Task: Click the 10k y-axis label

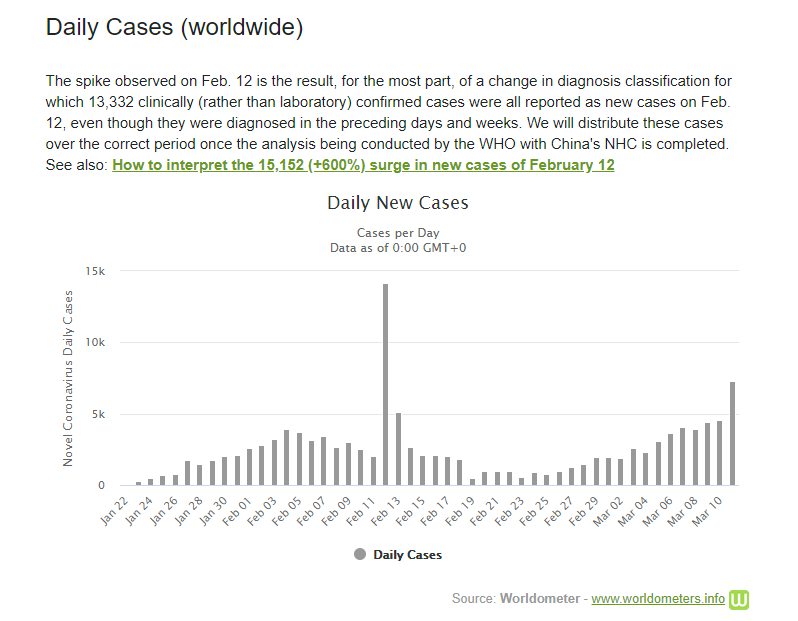Action: [94, 342]
